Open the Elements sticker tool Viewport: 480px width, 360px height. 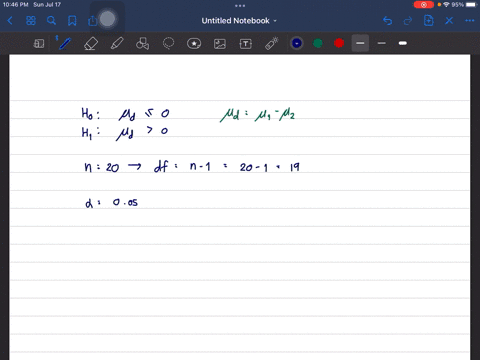coord(194,43)
